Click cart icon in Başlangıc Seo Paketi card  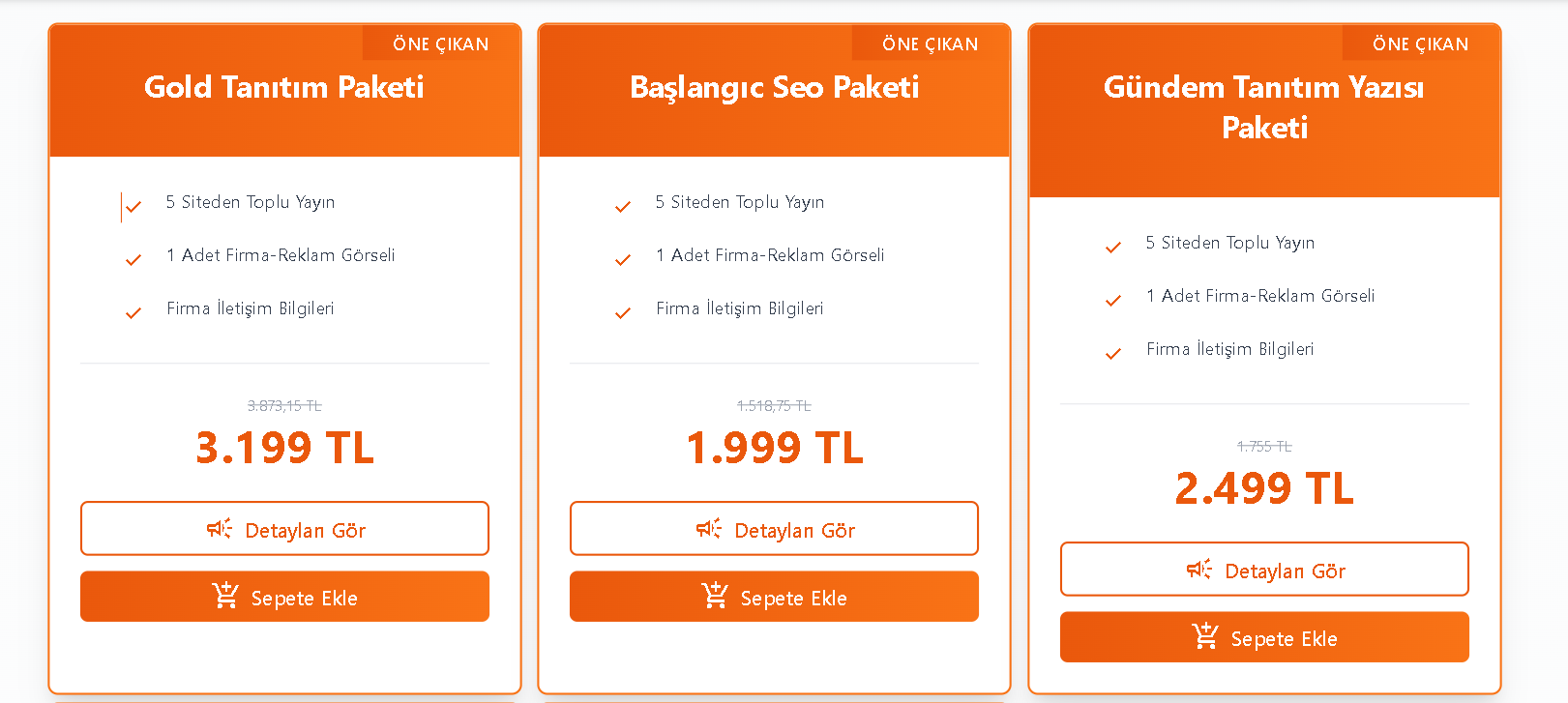pyautogui.click(x=715, y=596)
